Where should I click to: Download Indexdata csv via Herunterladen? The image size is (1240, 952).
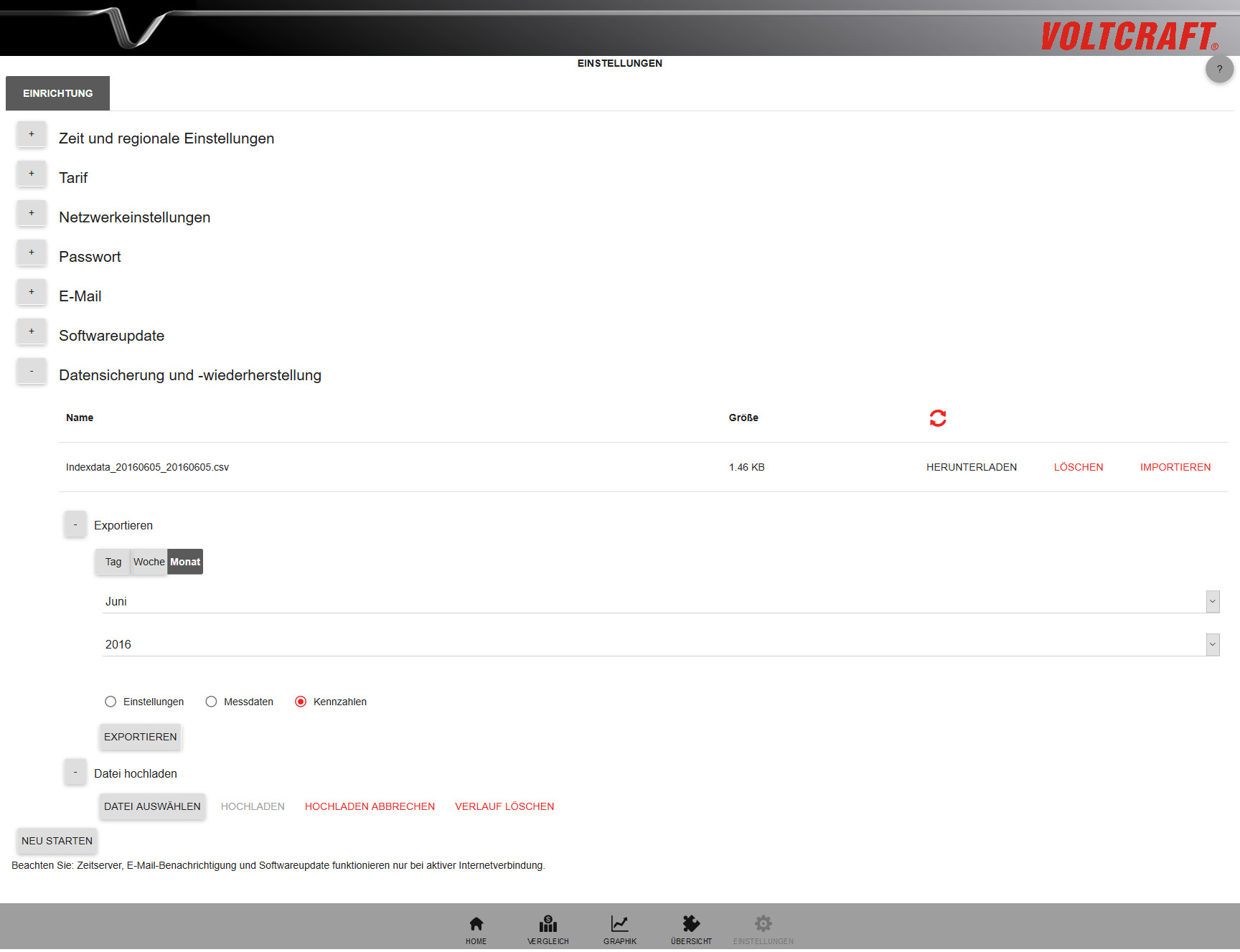pos(972,467)
